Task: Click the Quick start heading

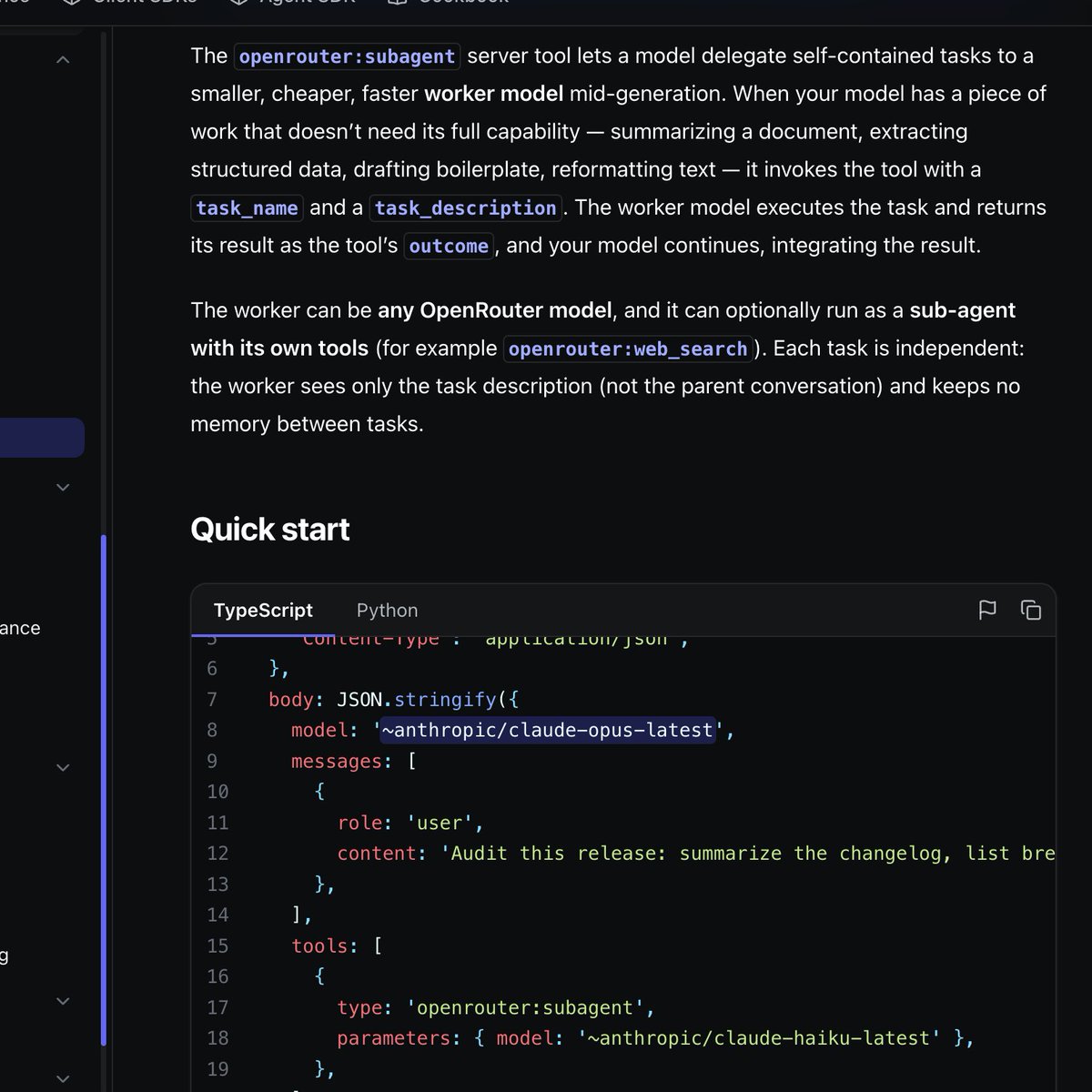Action: coord(270,530)
